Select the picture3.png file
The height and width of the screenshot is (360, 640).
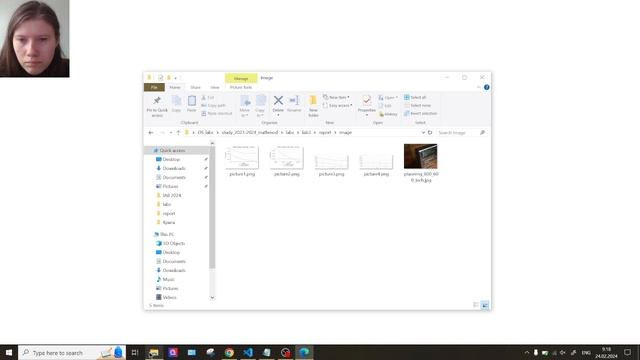click(331, 161)
